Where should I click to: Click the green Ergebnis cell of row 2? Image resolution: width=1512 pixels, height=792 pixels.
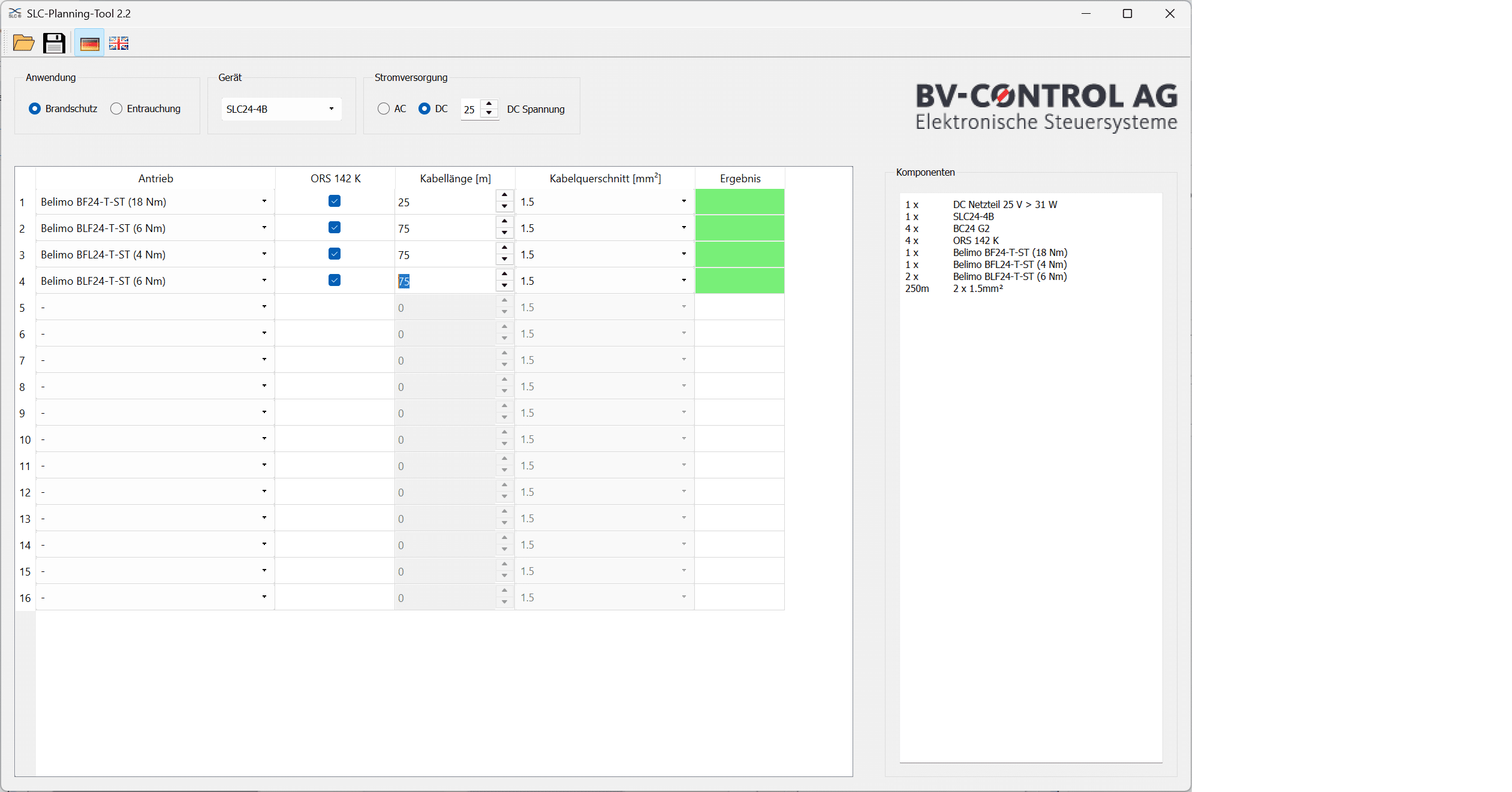[x=740, y=228]
